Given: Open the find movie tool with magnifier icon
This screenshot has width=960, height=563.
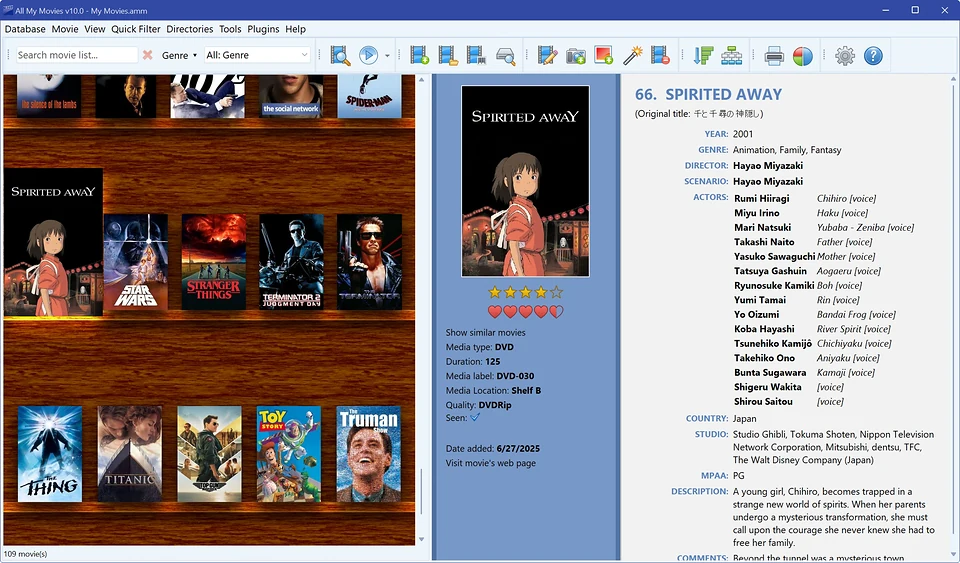Looking at the screenshot, I should coord(340,55).
